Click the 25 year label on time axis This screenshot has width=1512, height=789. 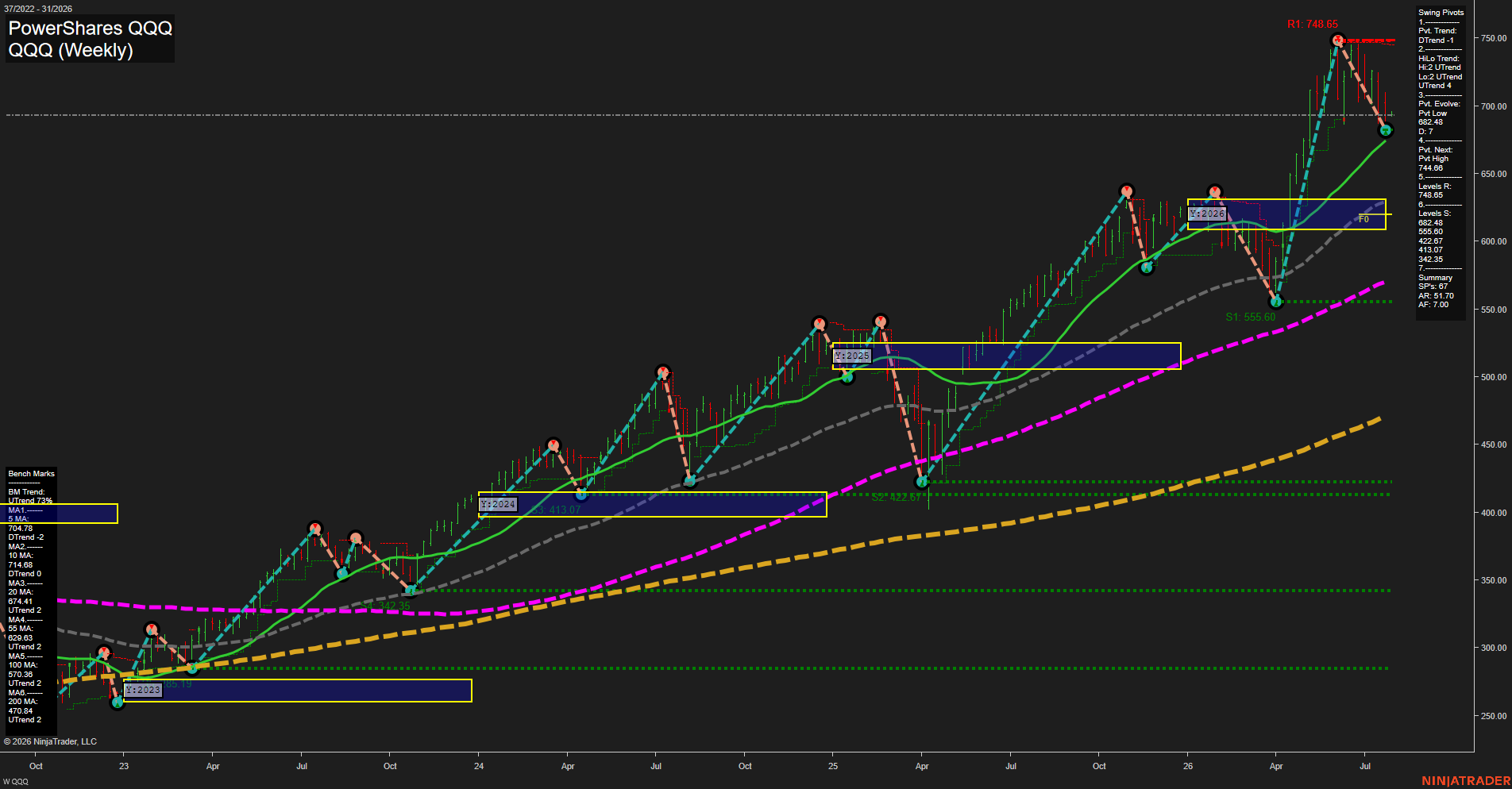click(833, 766)
